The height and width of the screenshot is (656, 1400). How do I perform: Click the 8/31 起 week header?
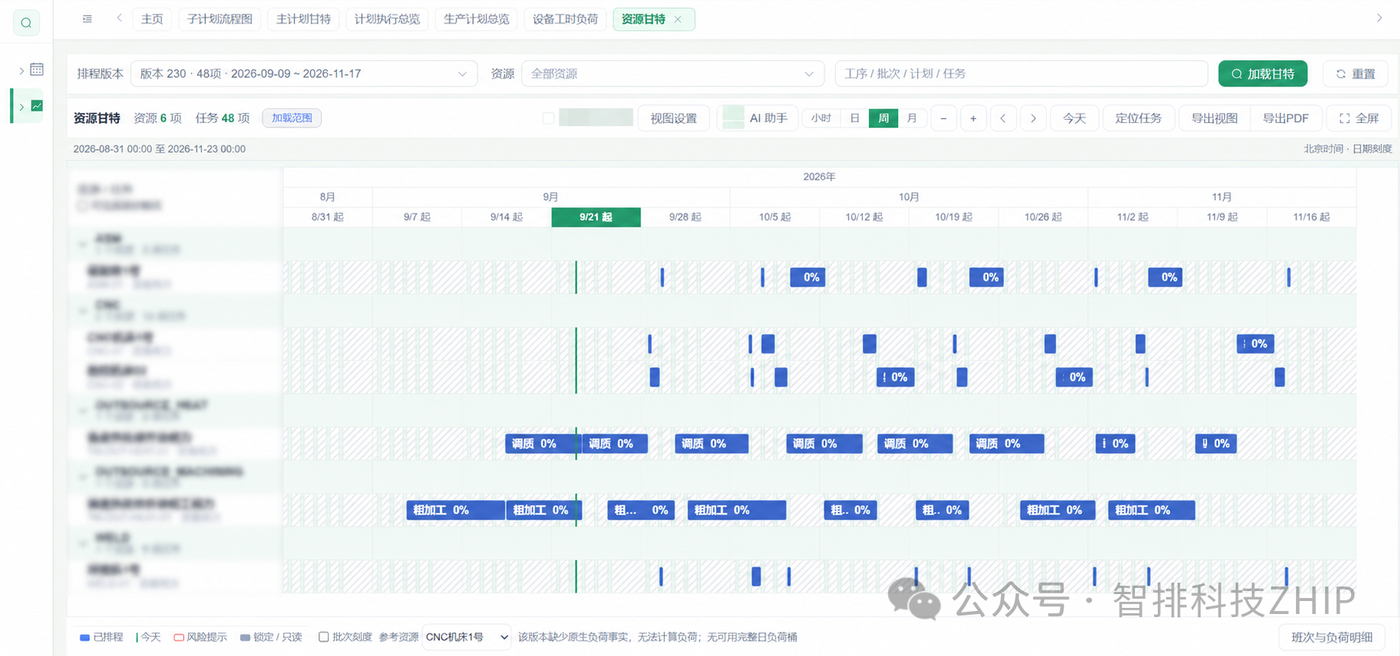[327, 217]
